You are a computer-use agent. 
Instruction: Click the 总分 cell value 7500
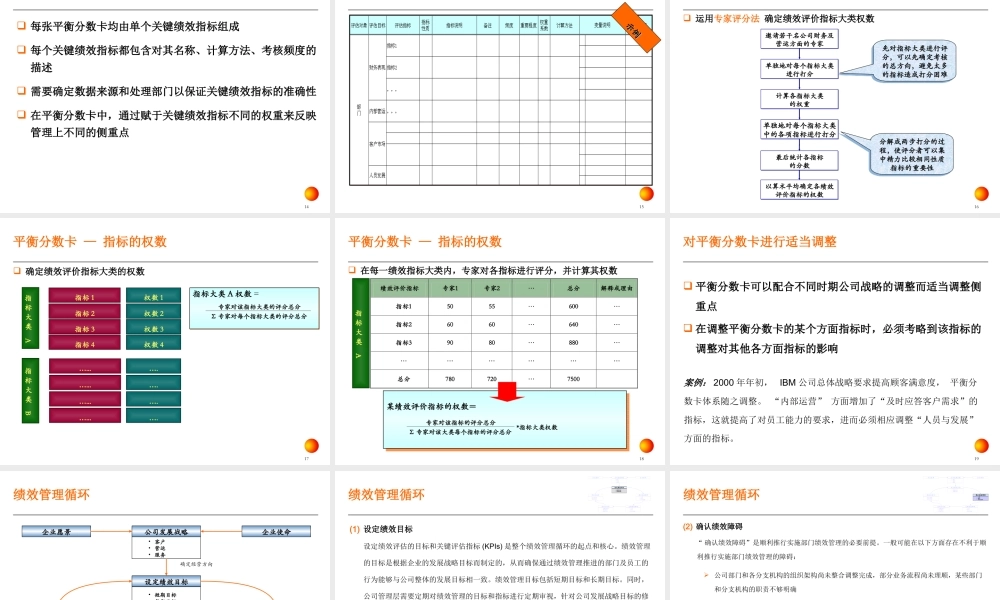pos(573,379)
